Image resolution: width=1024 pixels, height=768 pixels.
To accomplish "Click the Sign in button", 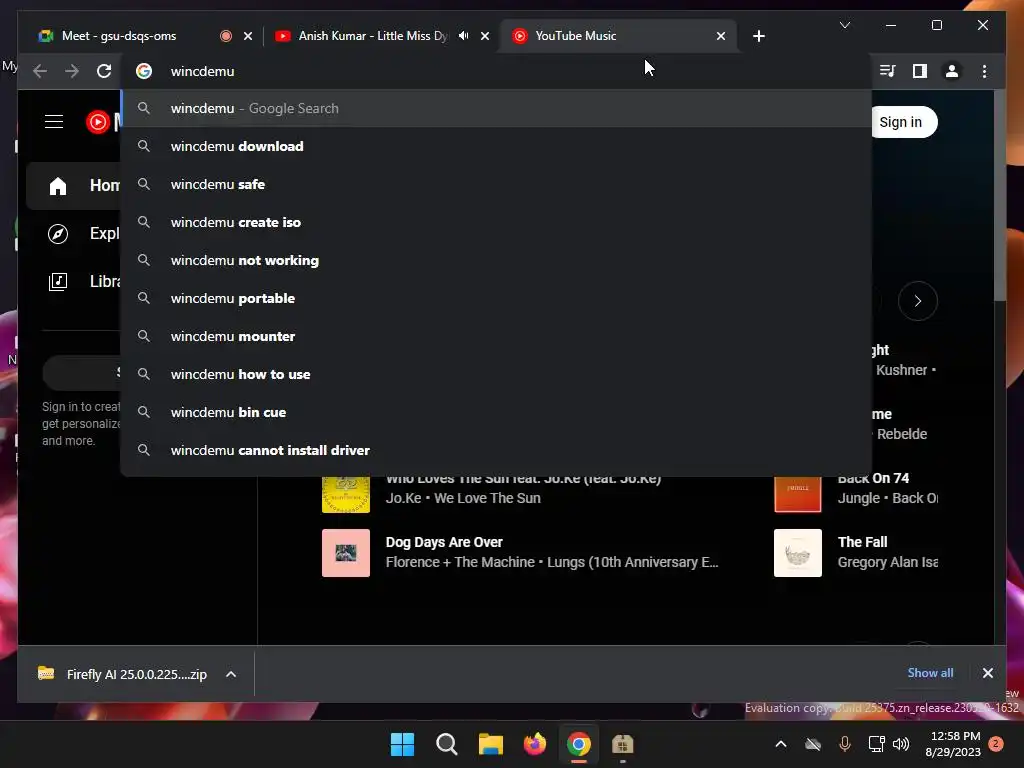I will 904,122.
